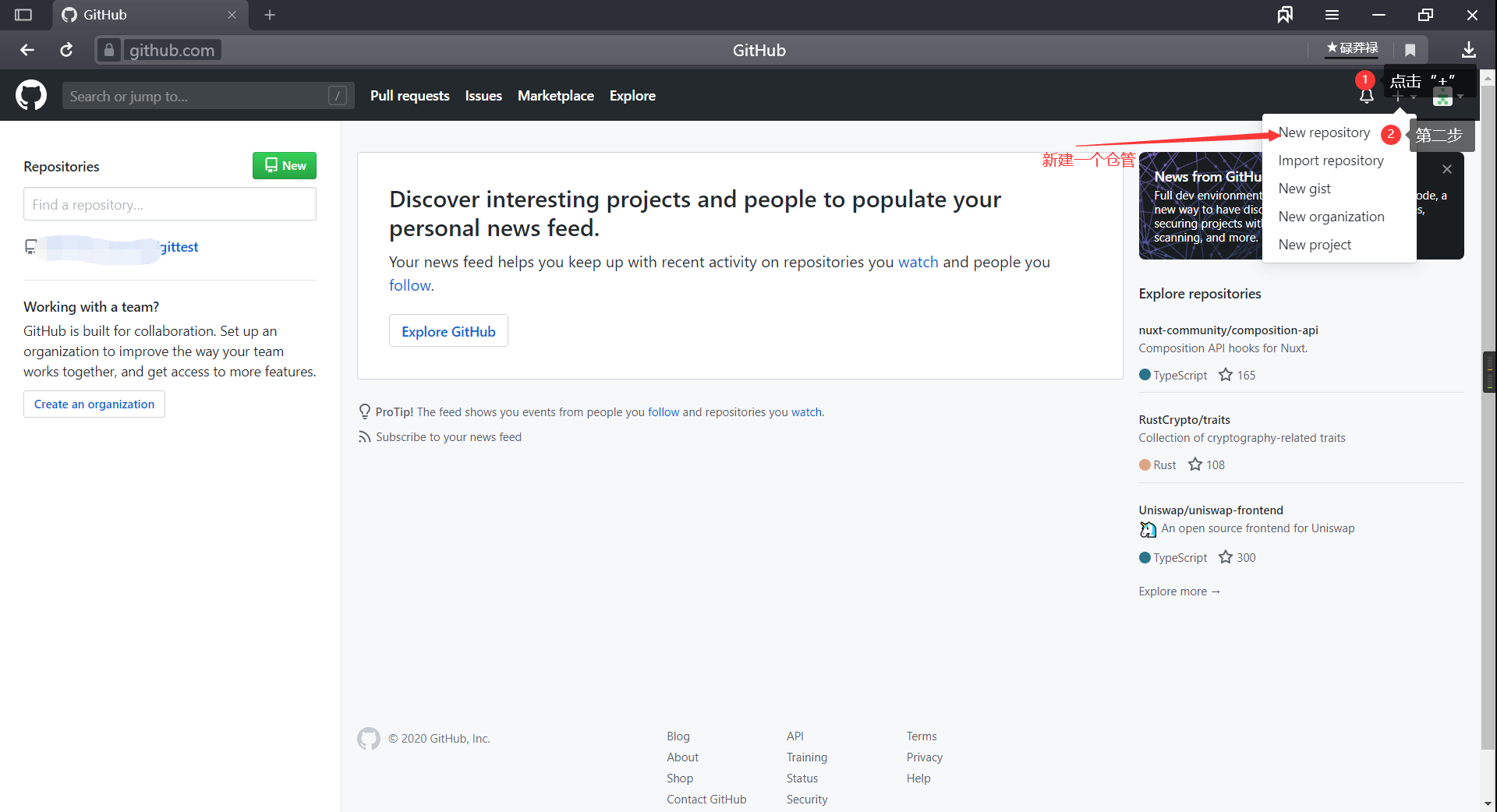Click the repository icon beside gittest

[x=30, y=247]
